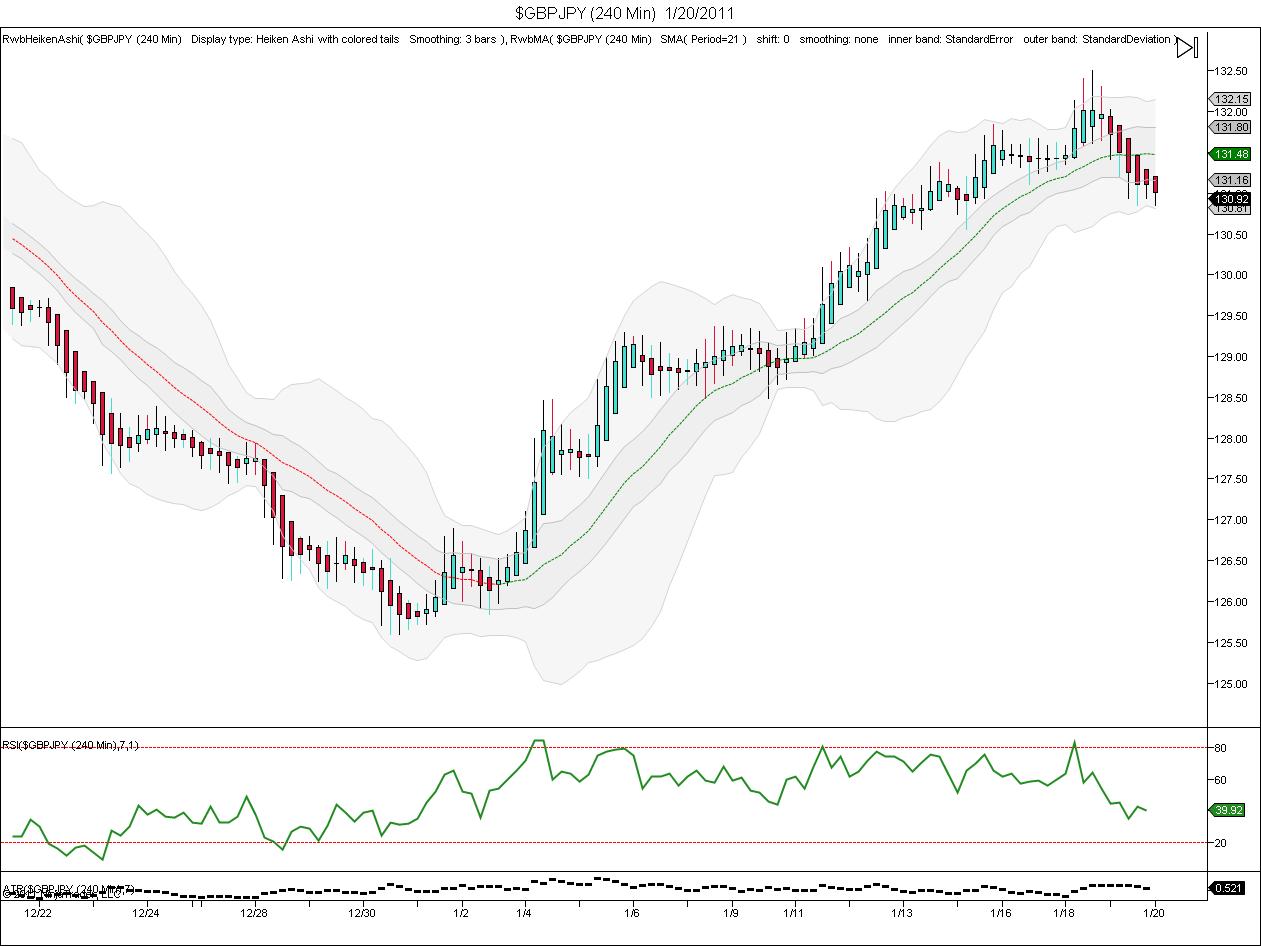Click the 12/22 date on the time axis
This screenshot has height=946, width=1261.
click(x=38, y=912)
